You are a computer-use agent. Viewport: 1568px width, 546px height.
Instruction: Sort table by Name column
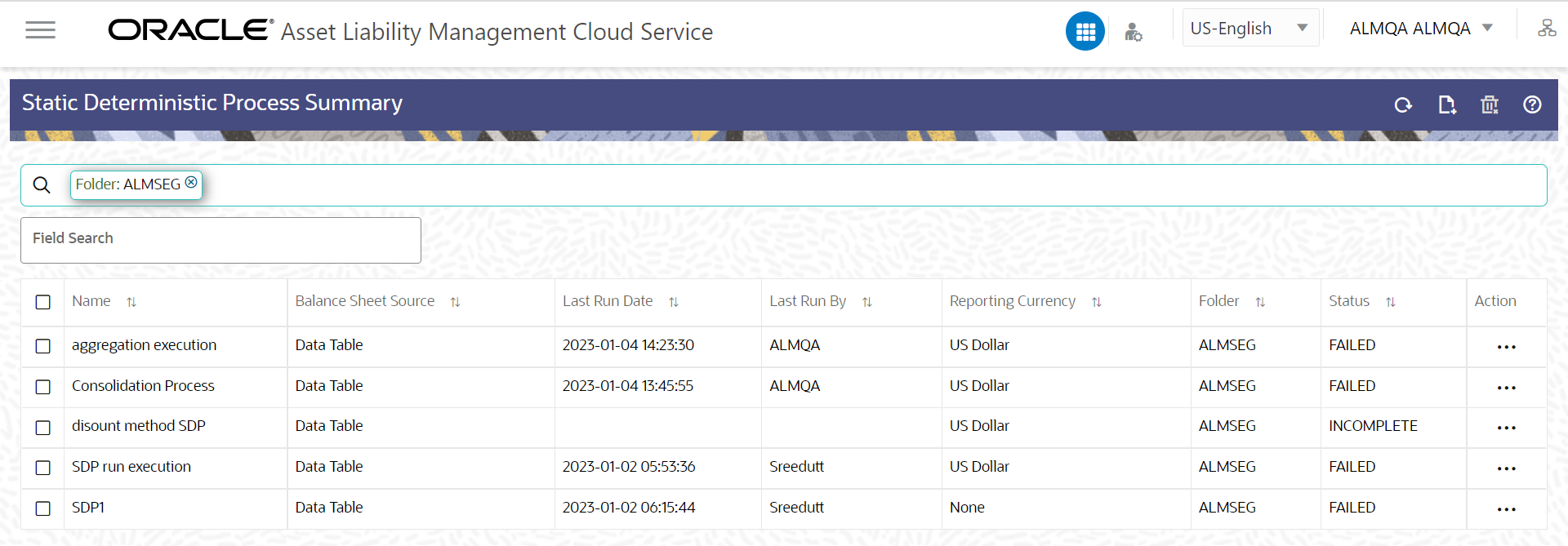coord(131,302)
